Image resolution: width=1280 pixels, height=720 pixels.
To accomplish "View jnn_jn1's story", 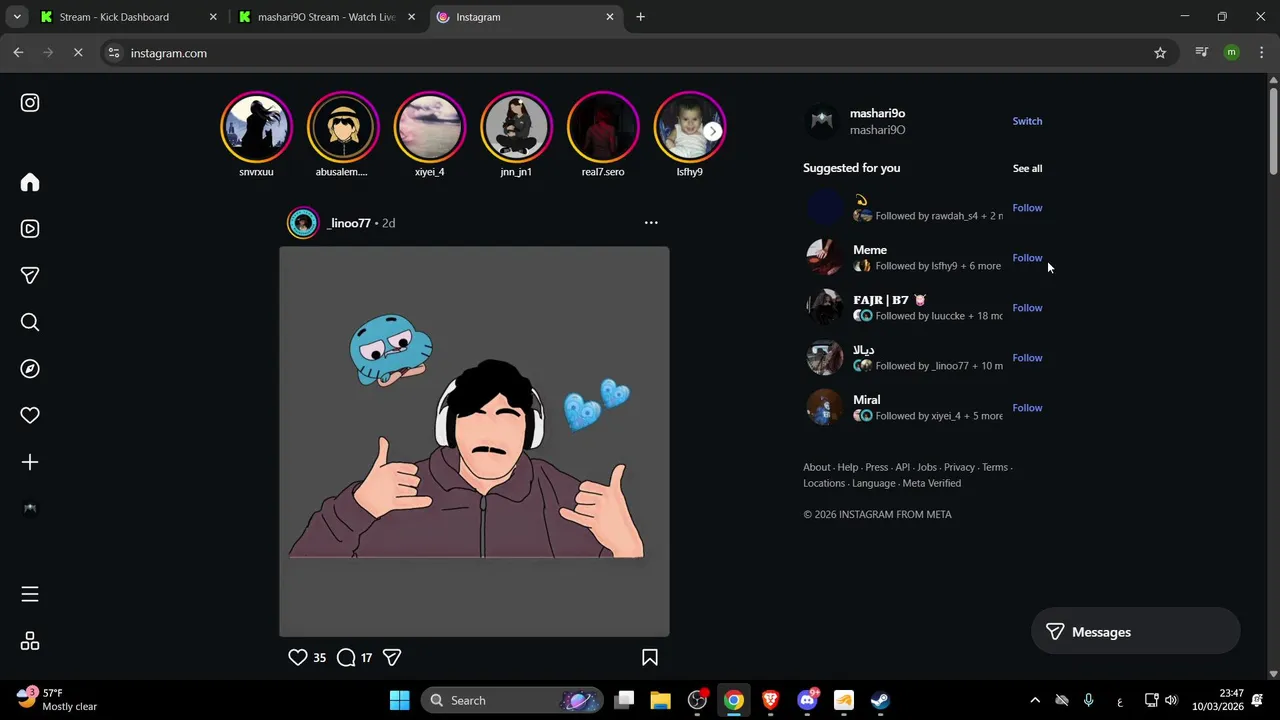I will click(x=516, y=128).
